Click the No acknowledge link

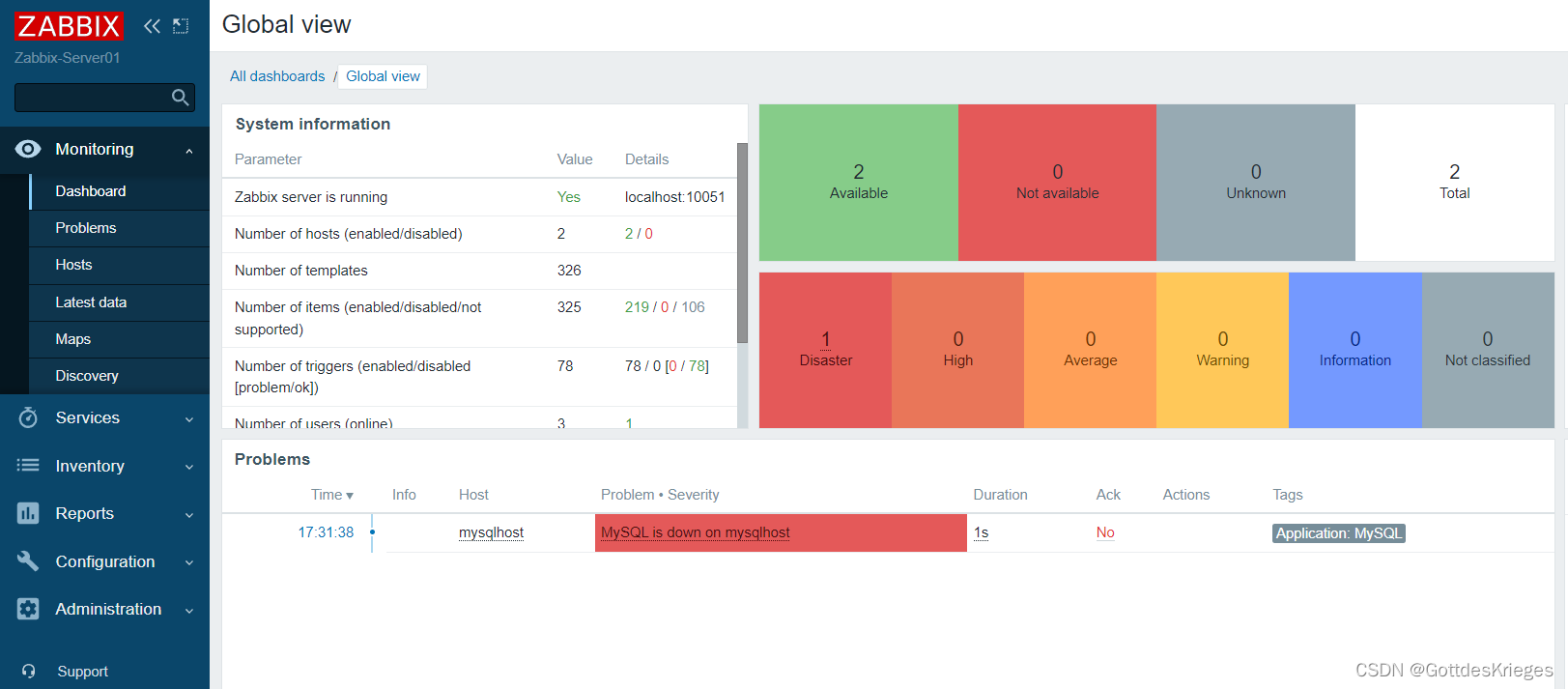point(1105,532)
